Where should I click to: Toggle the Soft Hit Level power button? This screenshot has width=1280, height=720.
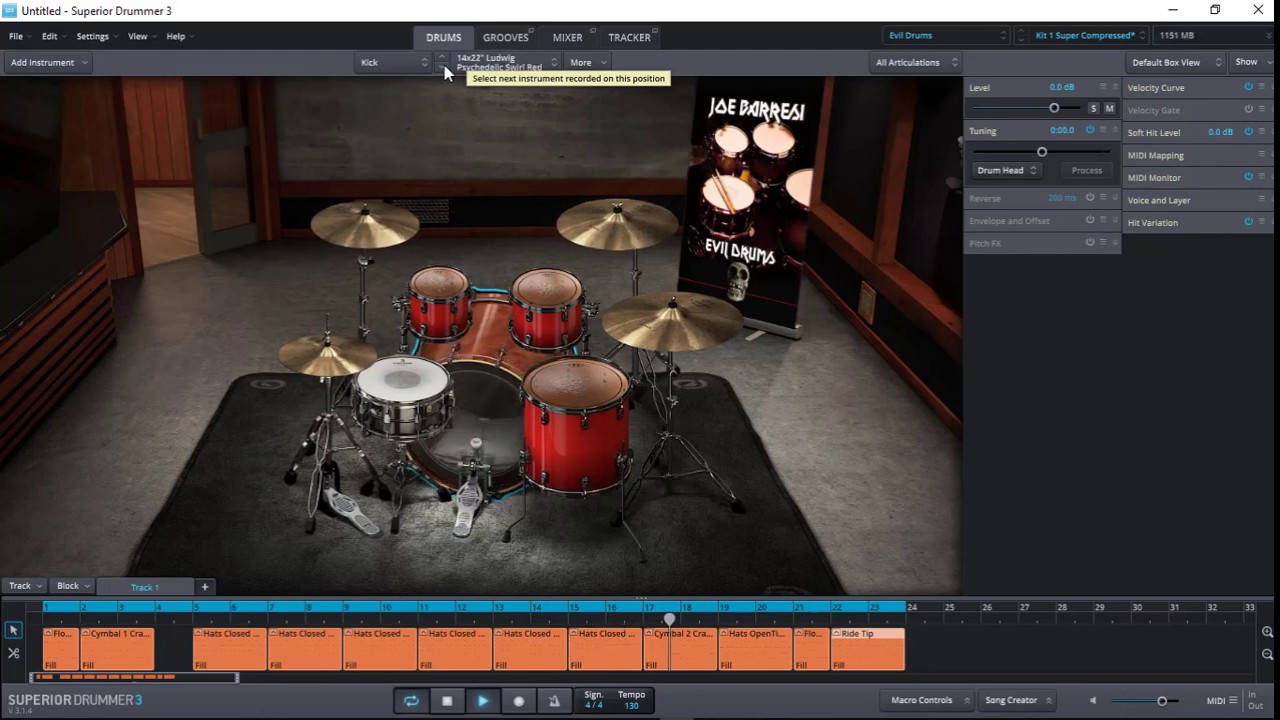point(1248,132)
